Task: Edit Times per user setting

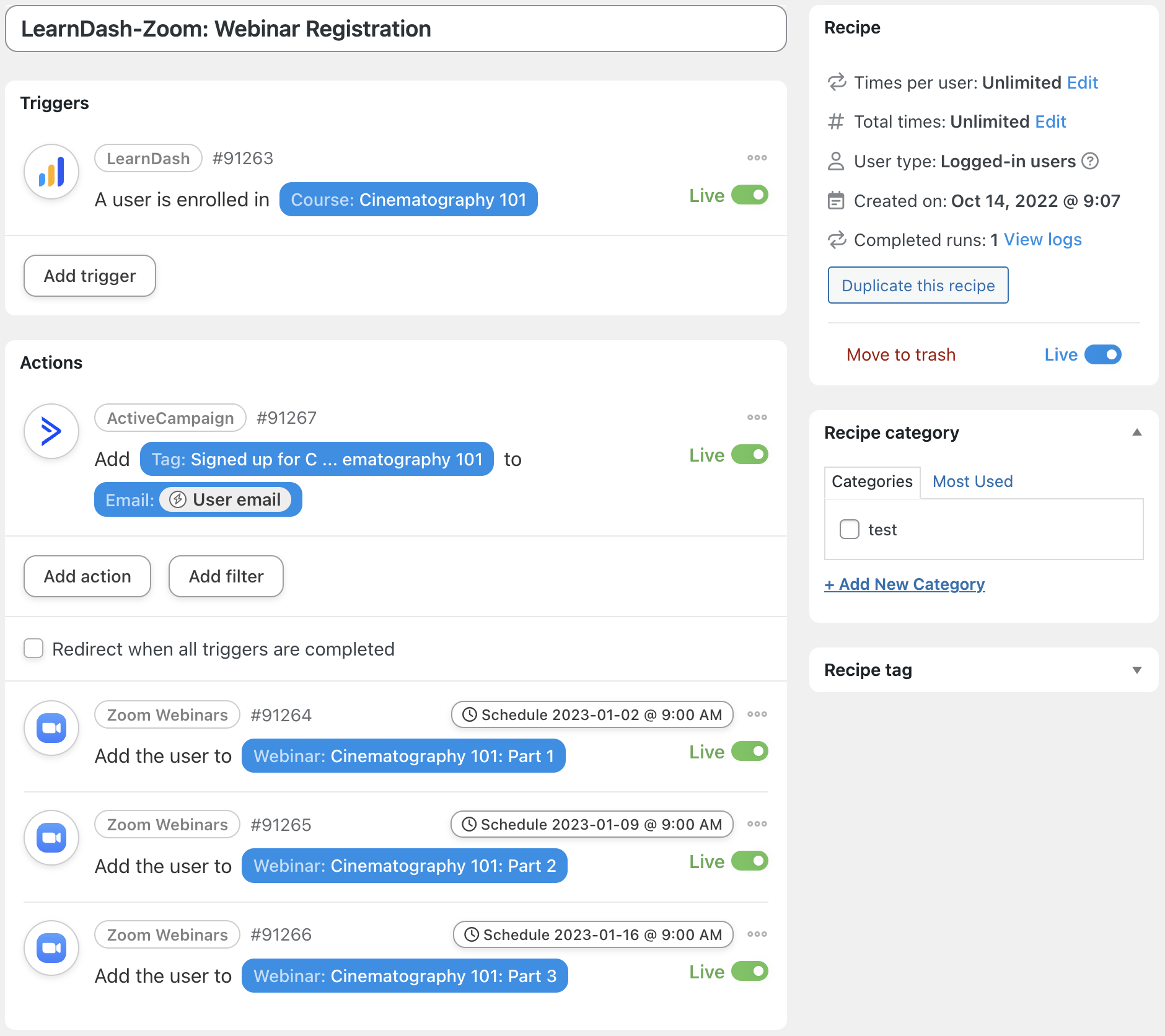Action: tap(1083, 82)
